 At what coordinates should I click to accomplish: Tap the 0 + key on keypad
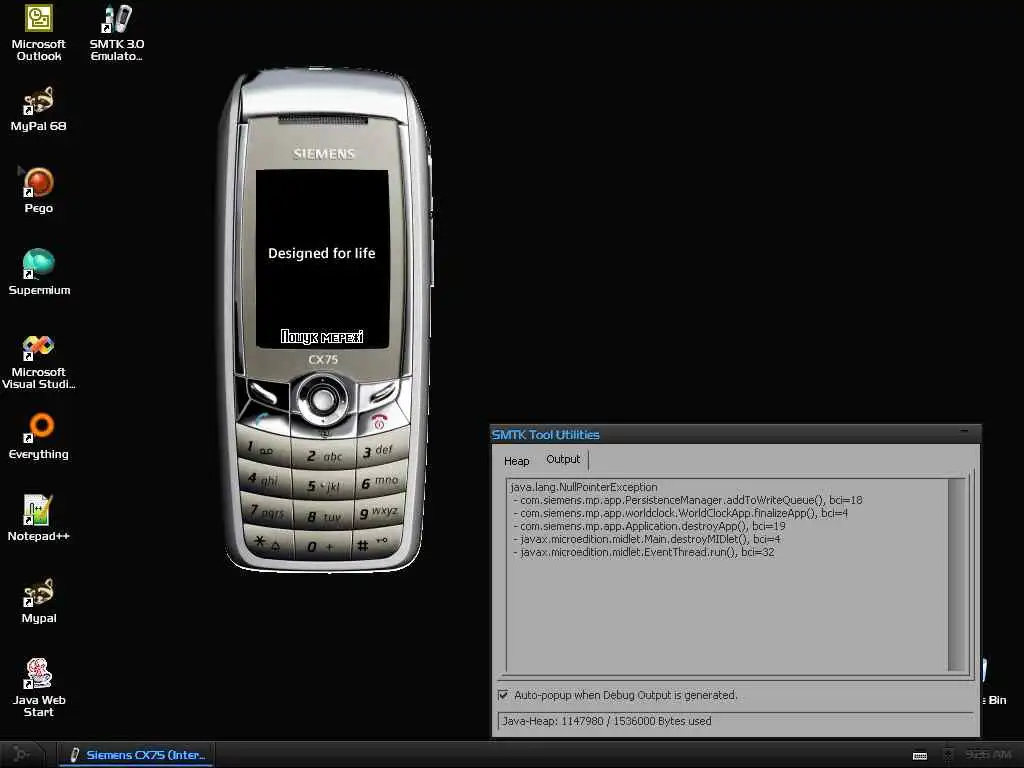(325, 546)
